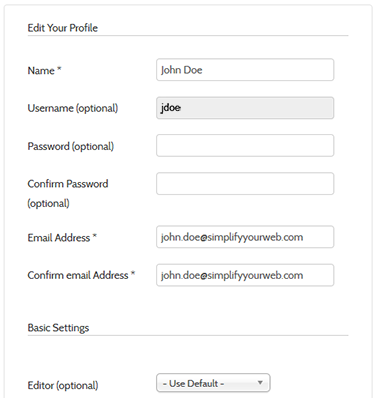377x398 pixels.
Task: Select the 'Password (optional)' label text
Action: click(x=71, y=146)
